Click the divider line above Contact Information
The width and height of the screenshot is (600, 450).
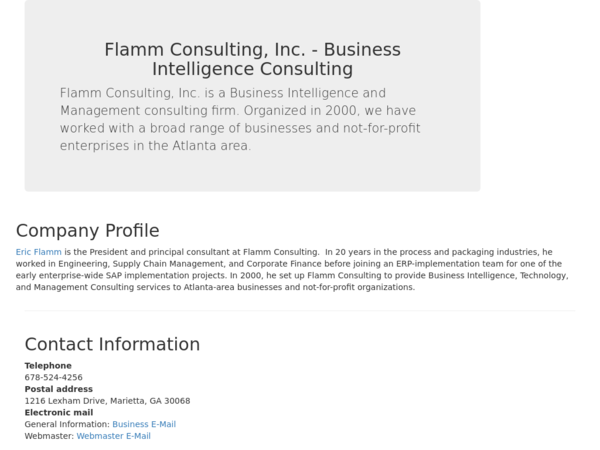300,311
